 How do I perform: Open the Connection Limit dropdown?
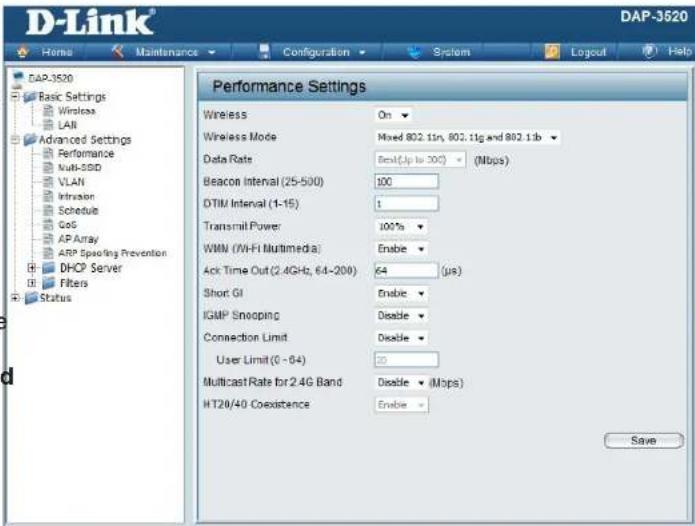[401, 338]
